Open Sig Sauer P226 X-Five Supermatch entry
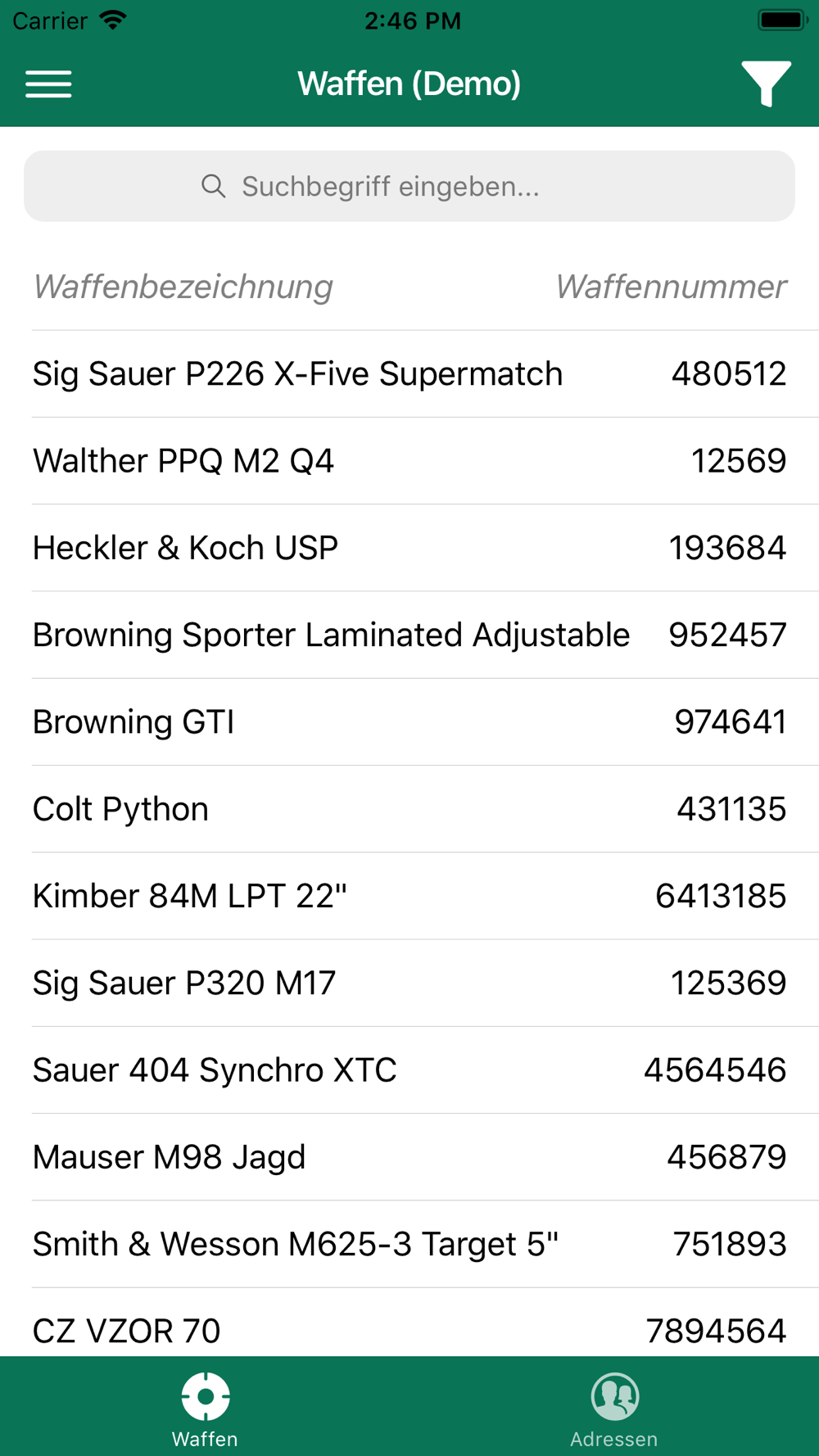Viewport: 819px width, 1456px height. tap(409, 374)
